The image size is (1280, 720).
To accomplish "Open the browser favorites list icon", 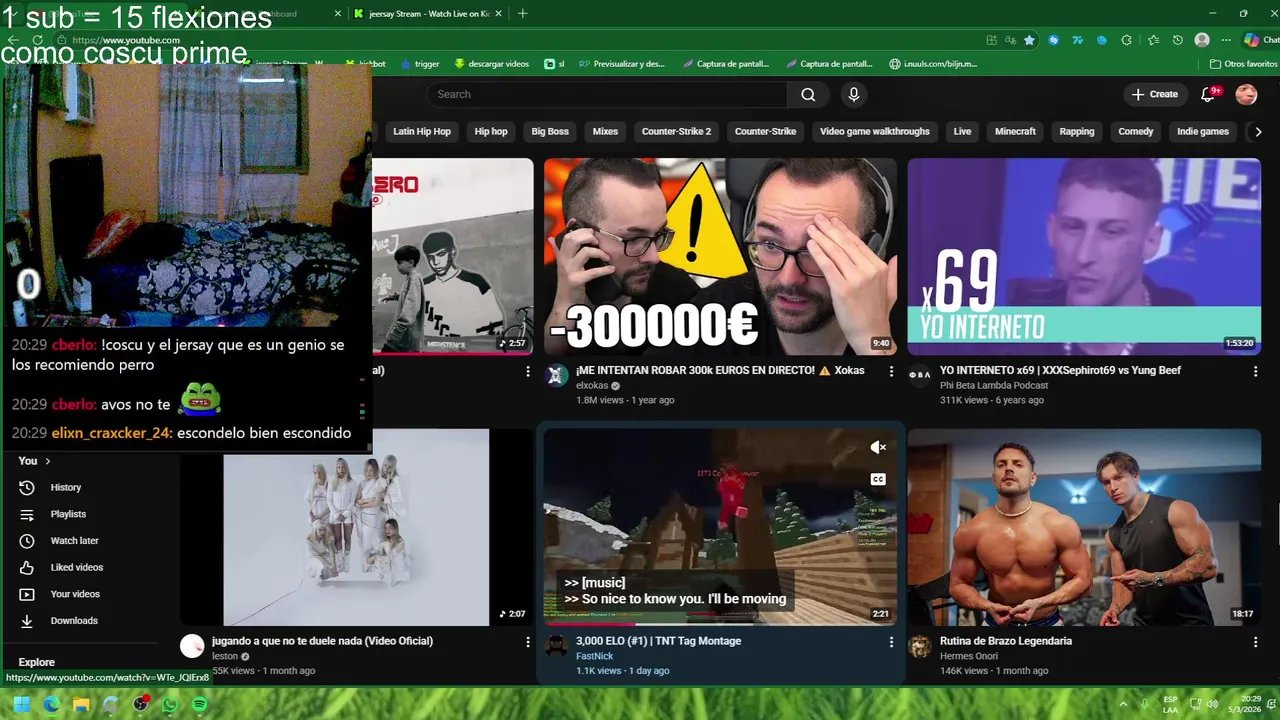I will (x=1153, y=40).
